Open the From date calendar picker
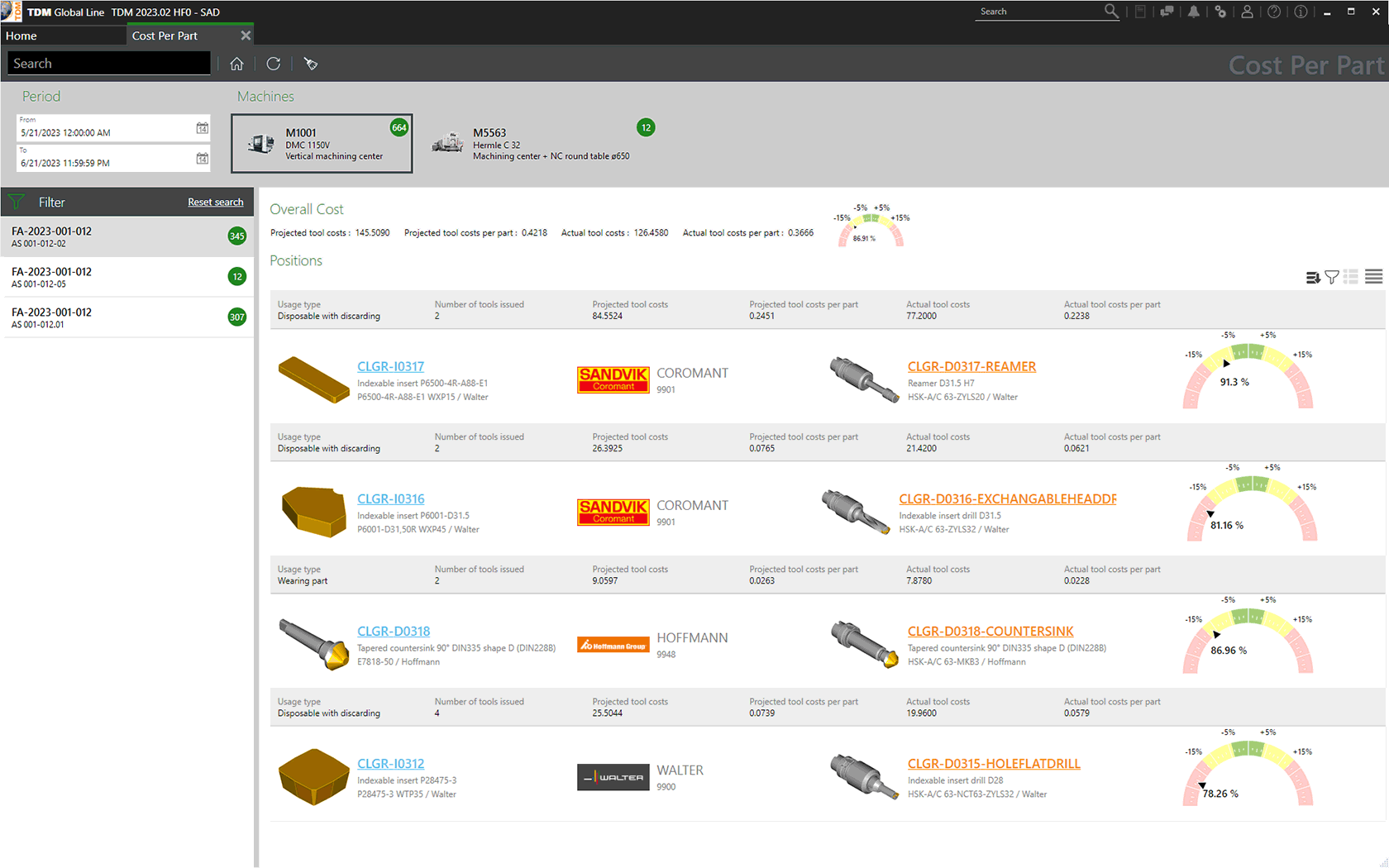 pyautogui.click(x=203, y=128)
